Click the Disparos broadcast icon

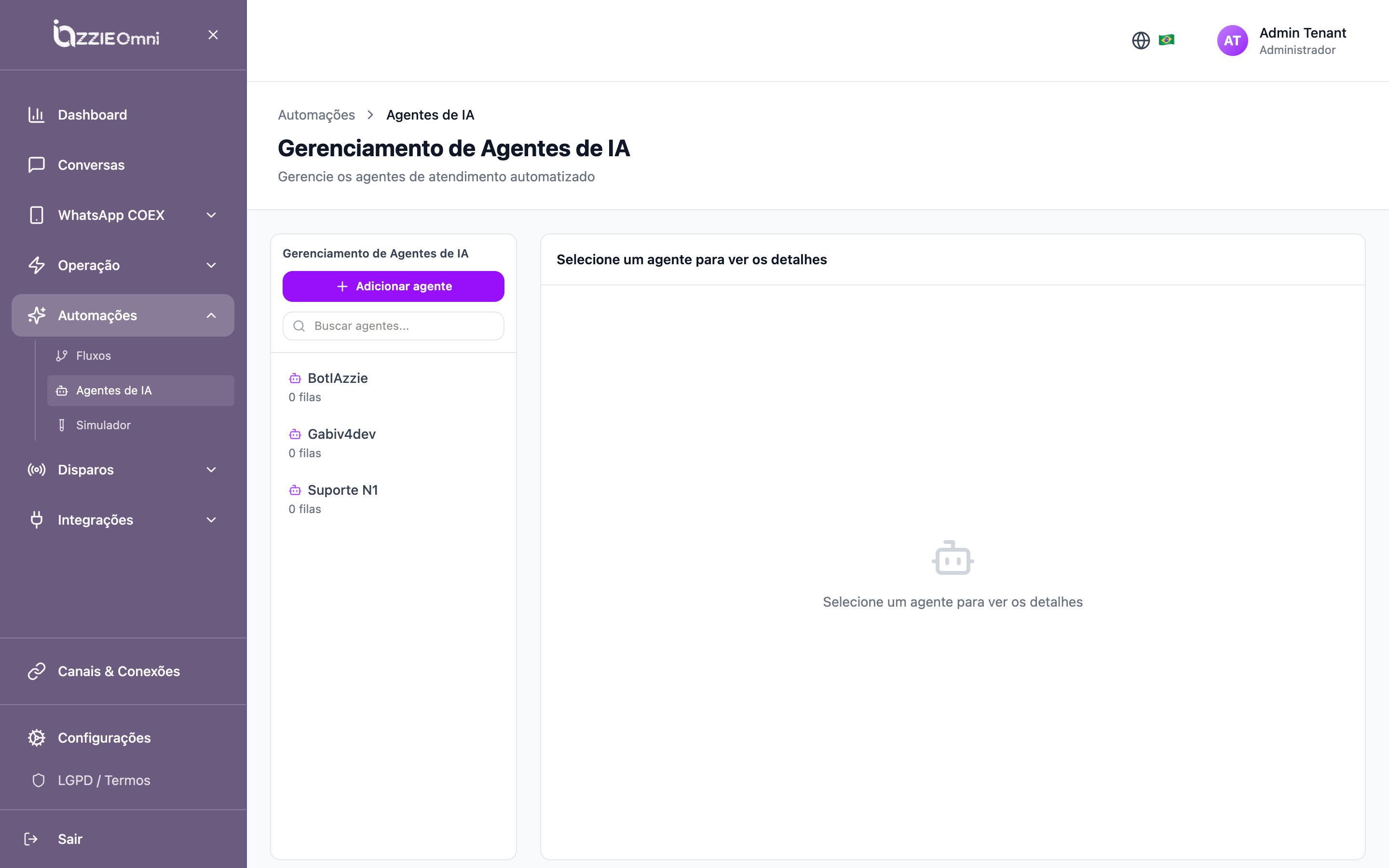pos(36,470)
